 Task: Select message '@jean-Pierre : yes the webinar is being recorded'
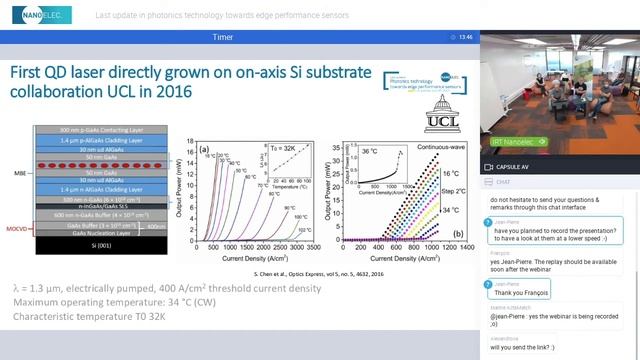555,316
